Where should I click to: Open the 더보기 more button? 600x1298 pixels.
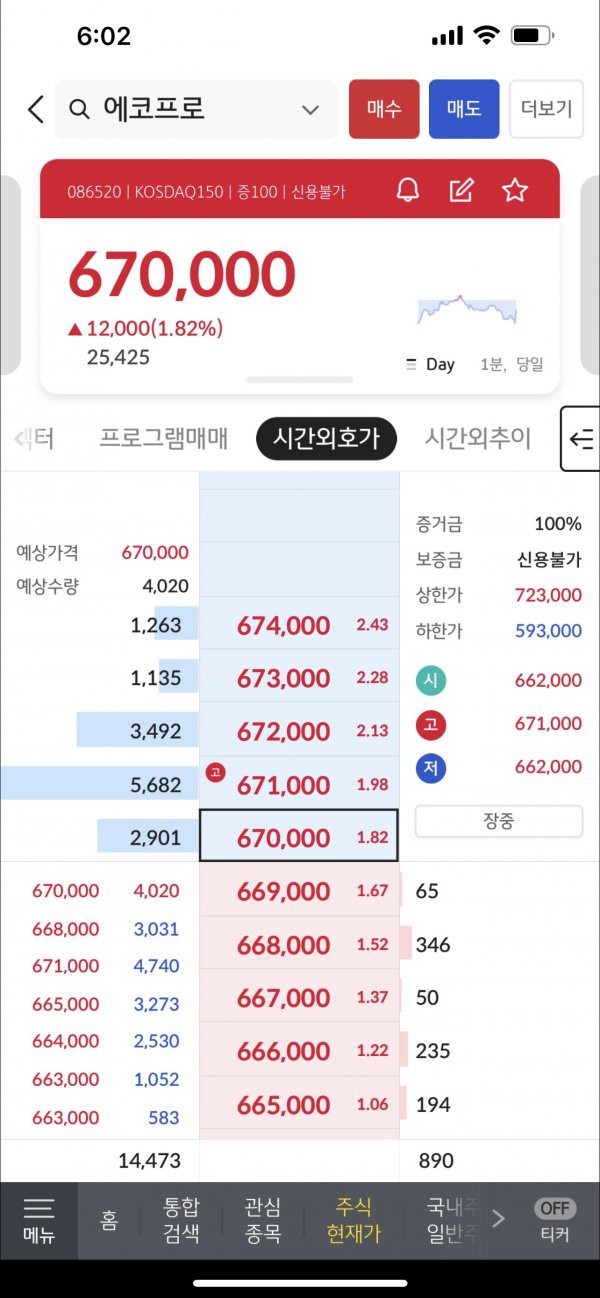pos(547,109)
